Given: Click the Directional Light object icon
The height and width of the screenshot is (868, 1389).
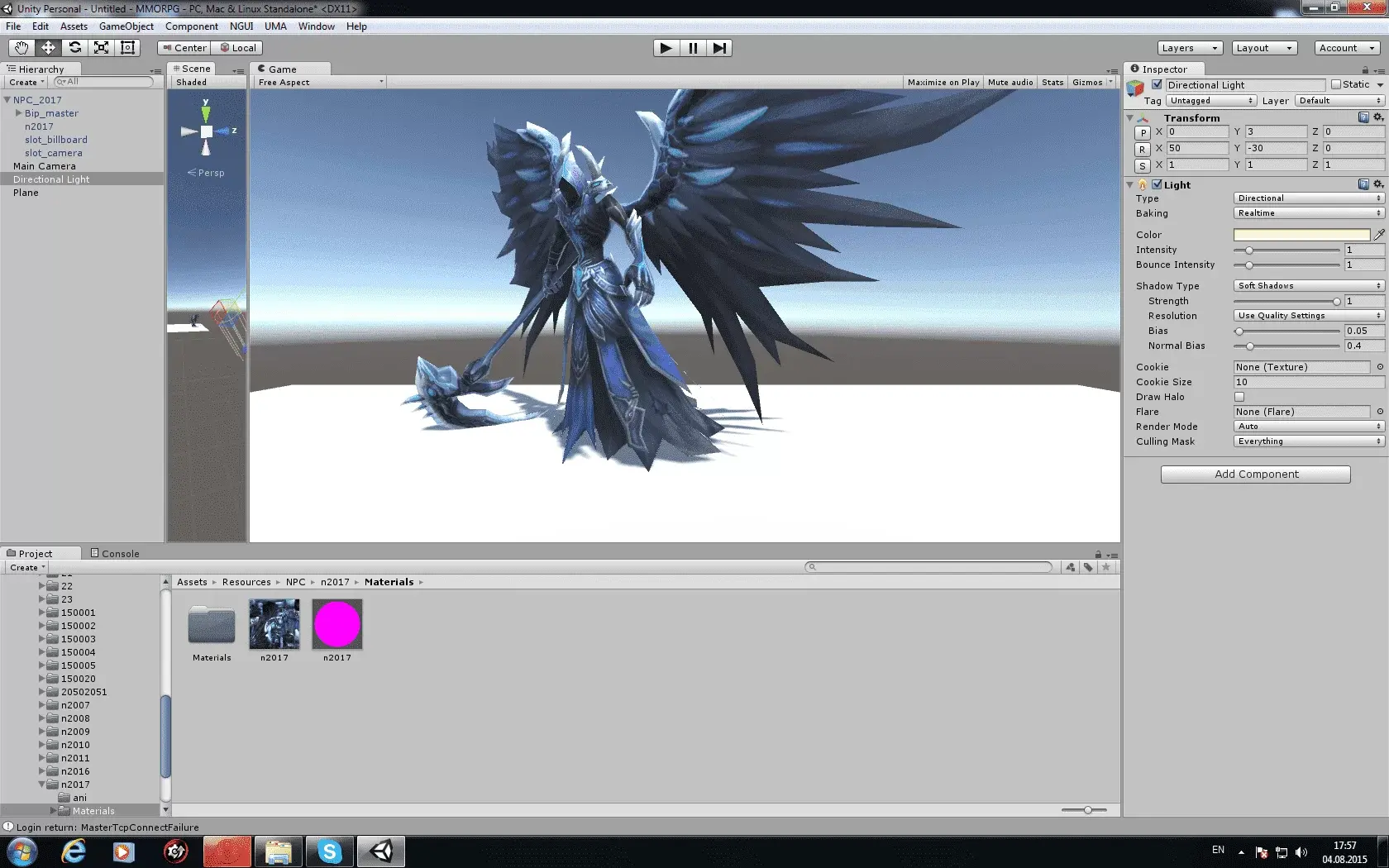Looking at the screenshot, I should (1135, 88).
